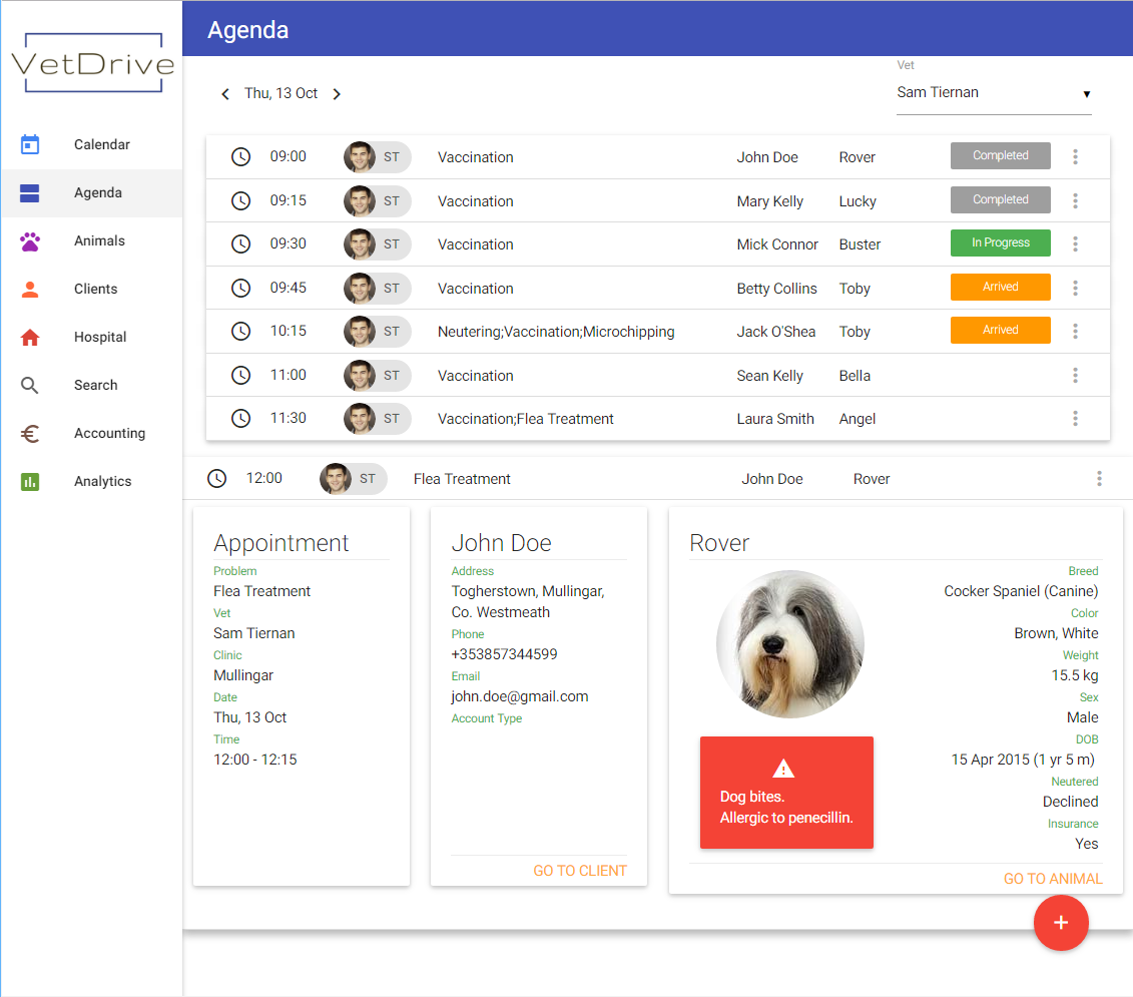Viewport: 1133px width, 997px height.
Task: Expand the Neutering;Vaccination;Microchipping appointment row
Action: [x=658, y=332]
